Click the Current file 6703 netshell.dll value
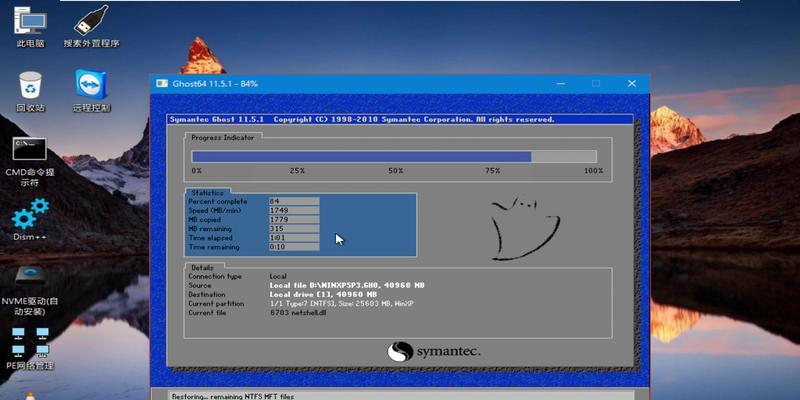The image size is (800, 400). [x=298, y=313]
